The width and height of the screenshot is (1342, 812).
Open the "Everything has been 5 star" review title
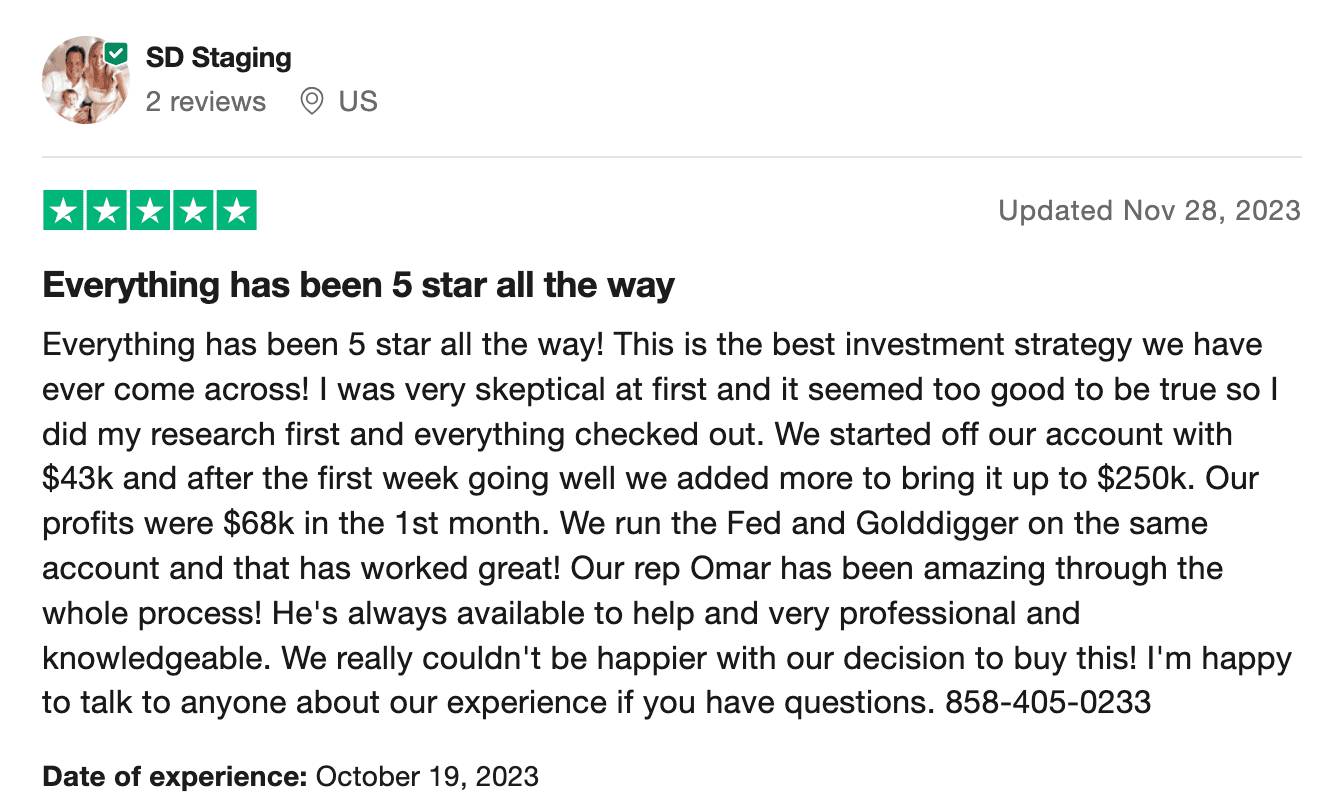click(x=358, y=286)
